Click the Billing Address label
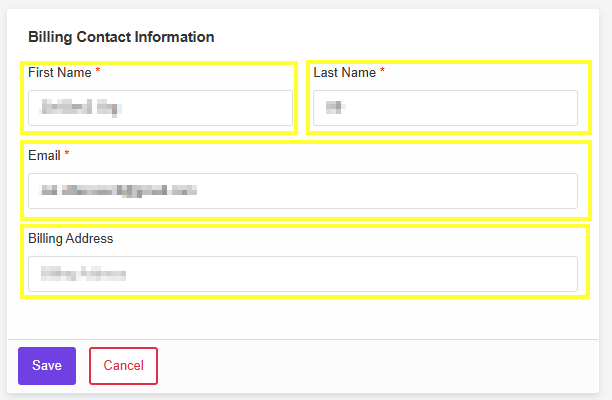612x400 pixels. (x=71, y=238)
